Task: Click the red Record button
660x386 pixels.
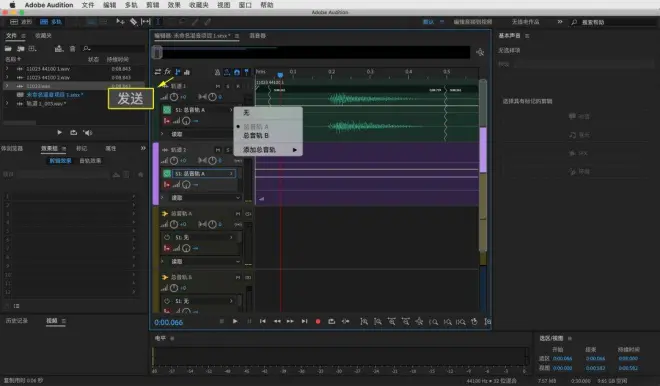Action: (318, 322)
